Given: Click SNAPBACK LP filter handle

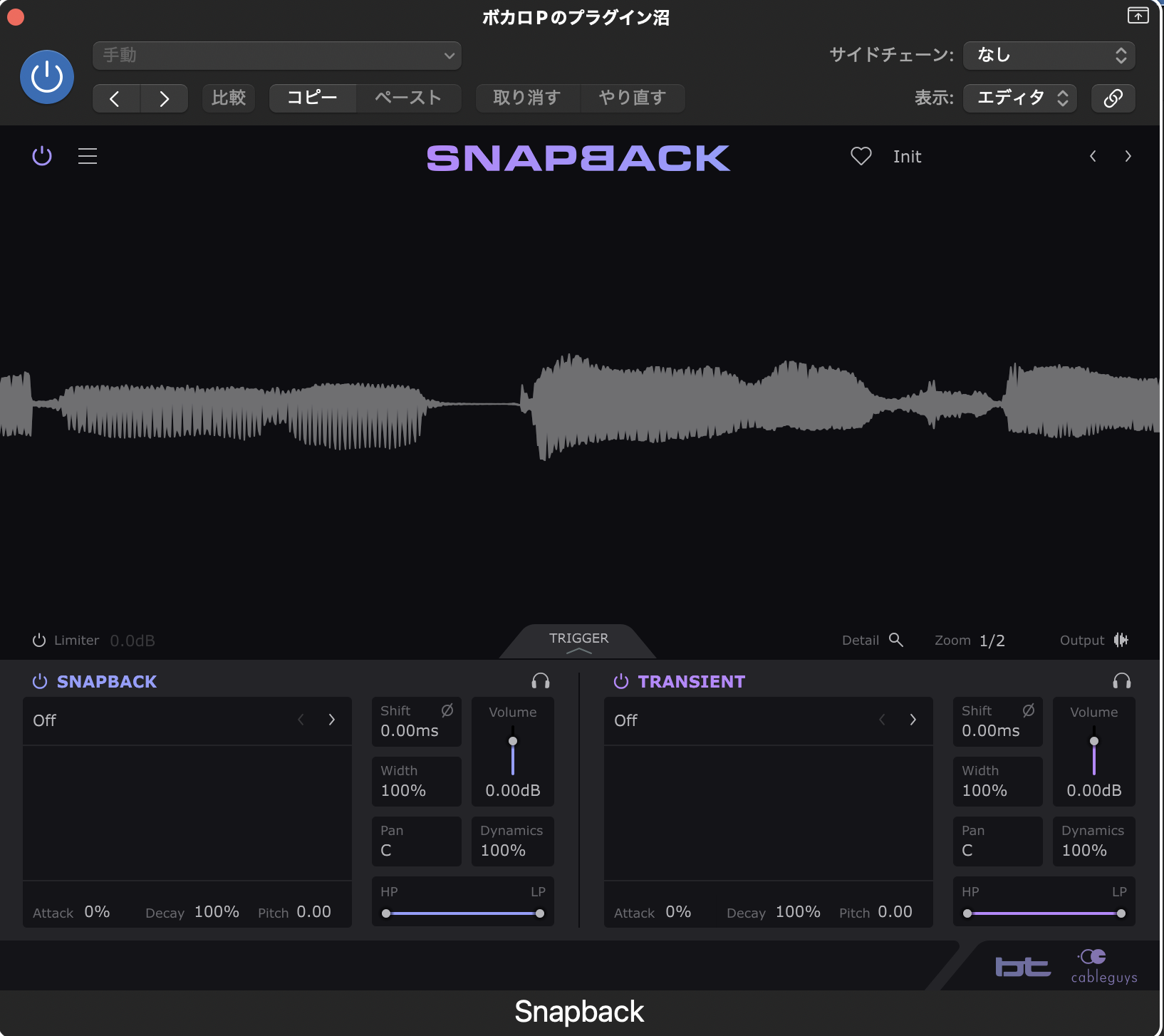Looking at the screenshot, I should [x=540, y=913].
